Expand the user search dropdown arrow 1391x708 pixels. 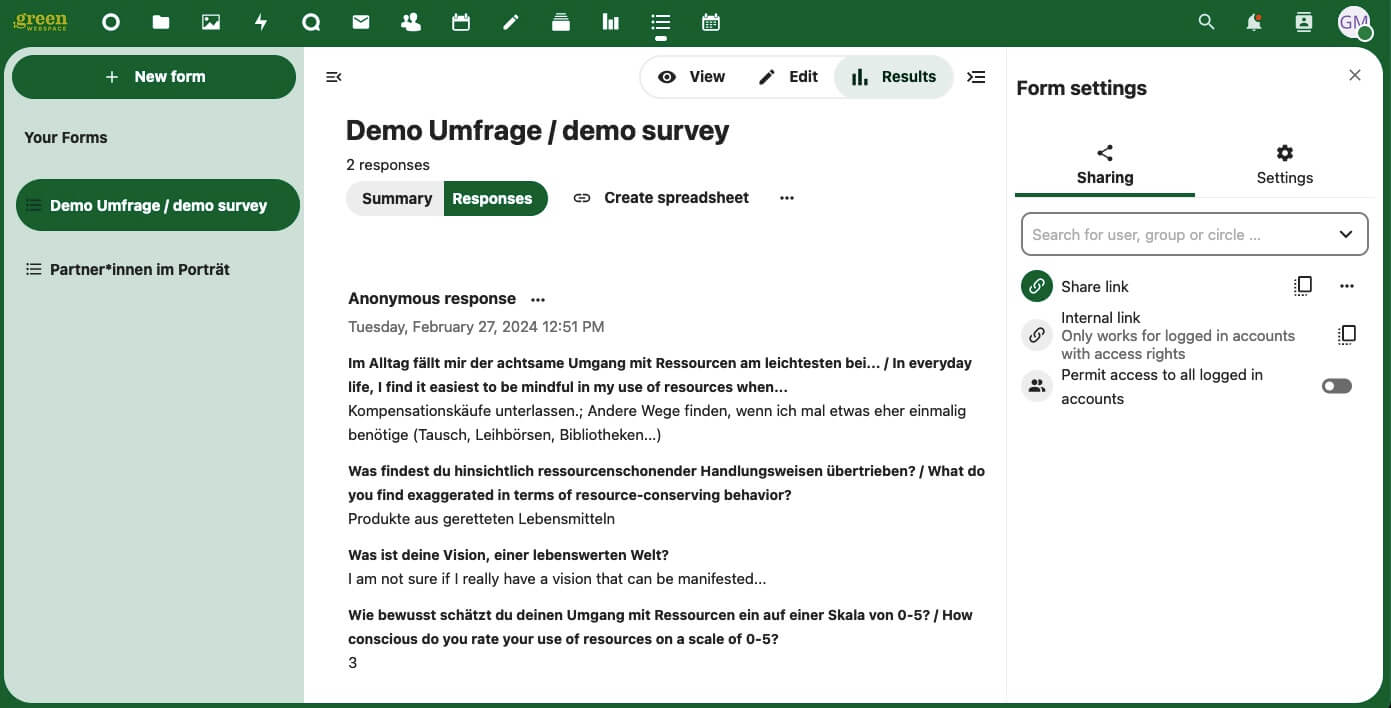(x=1346, y=235)
